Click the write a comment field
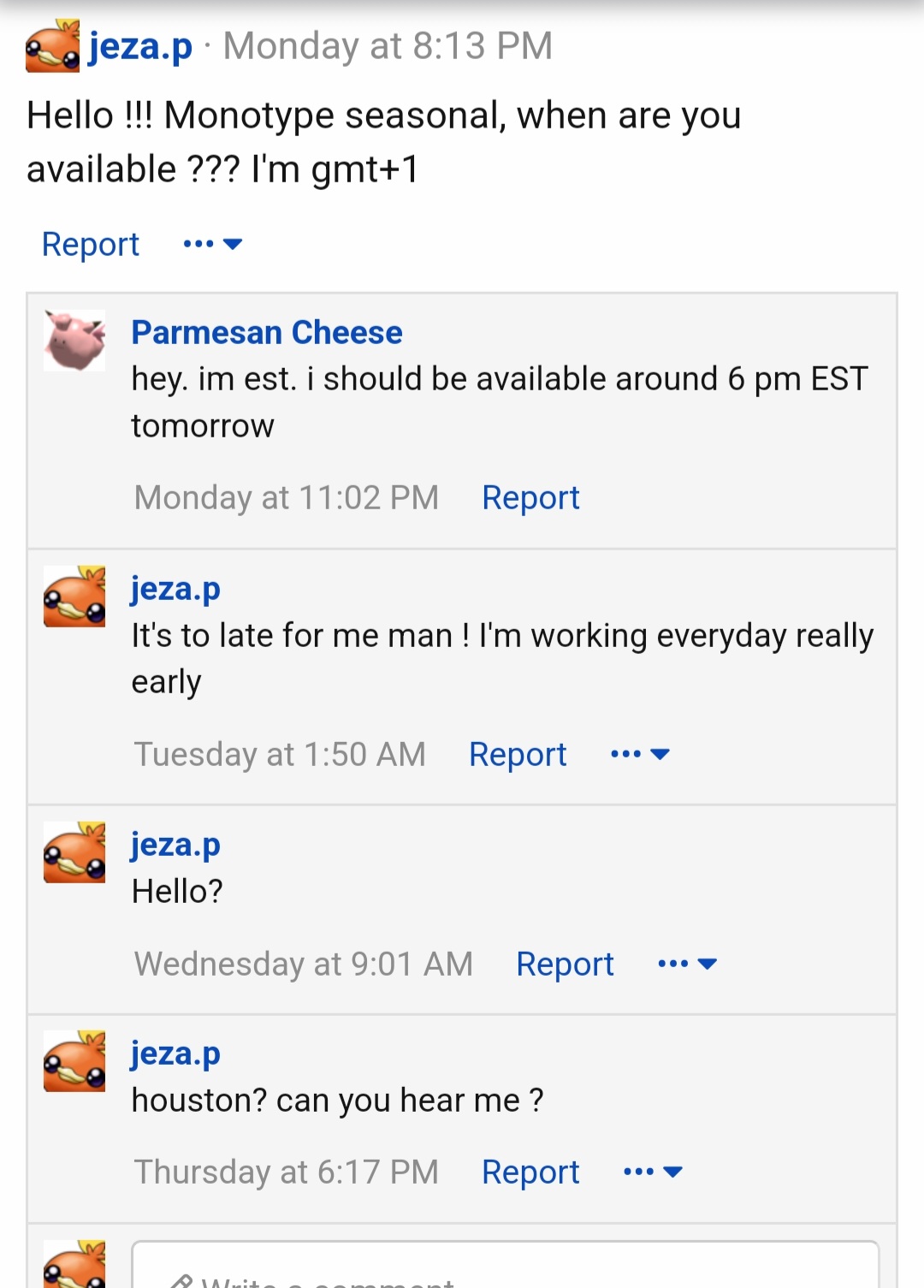The height and width of the screenshot is (1288, 924). 505,1265
